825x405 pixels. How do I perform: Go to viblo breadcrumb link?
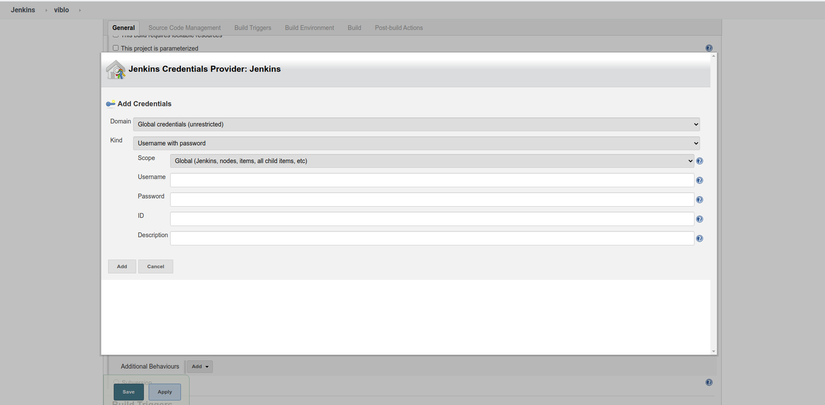62,10
